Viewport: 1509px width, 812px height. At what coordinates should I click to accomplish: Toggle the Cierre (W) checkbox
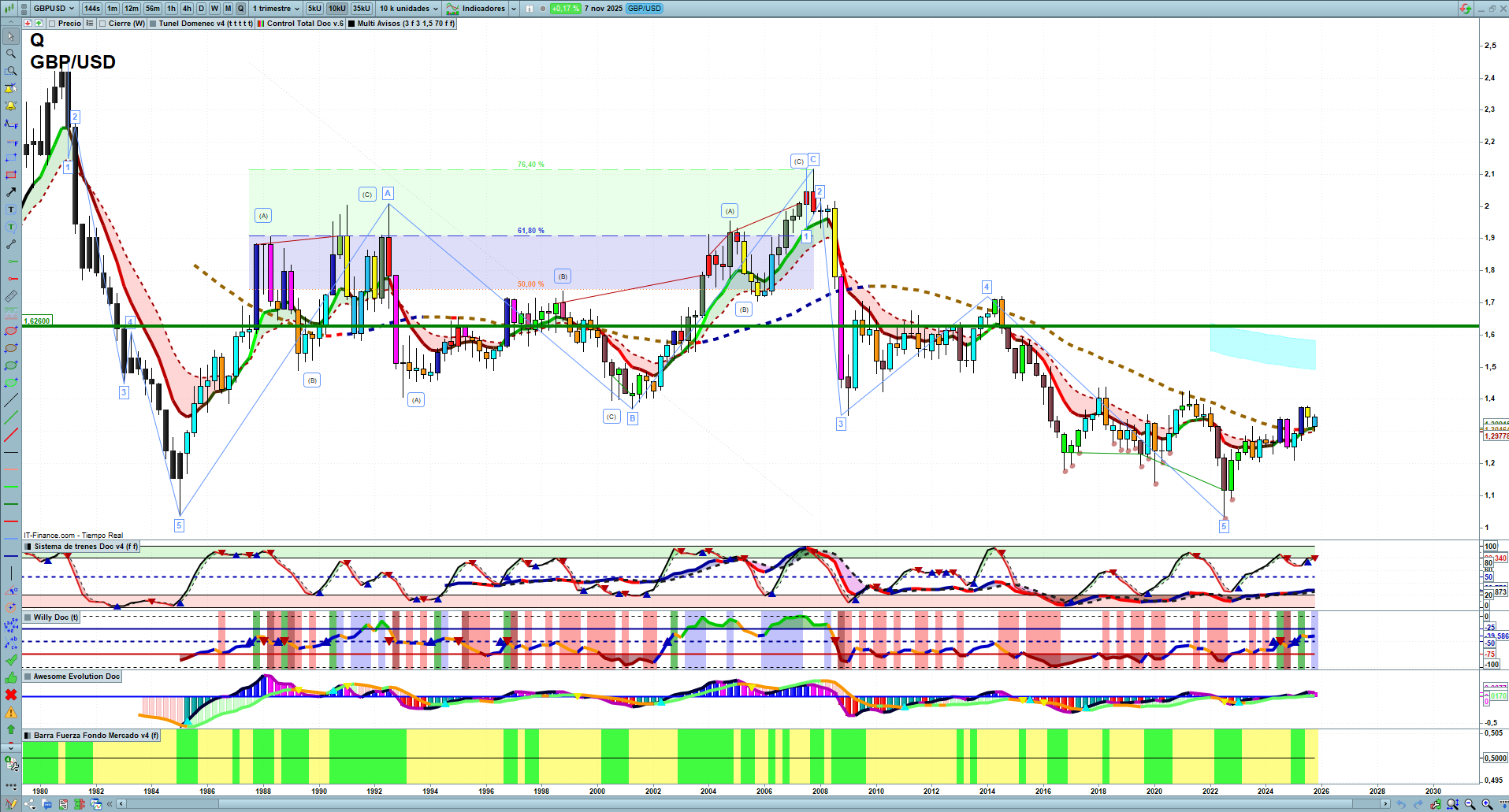(x=102, y=24)
